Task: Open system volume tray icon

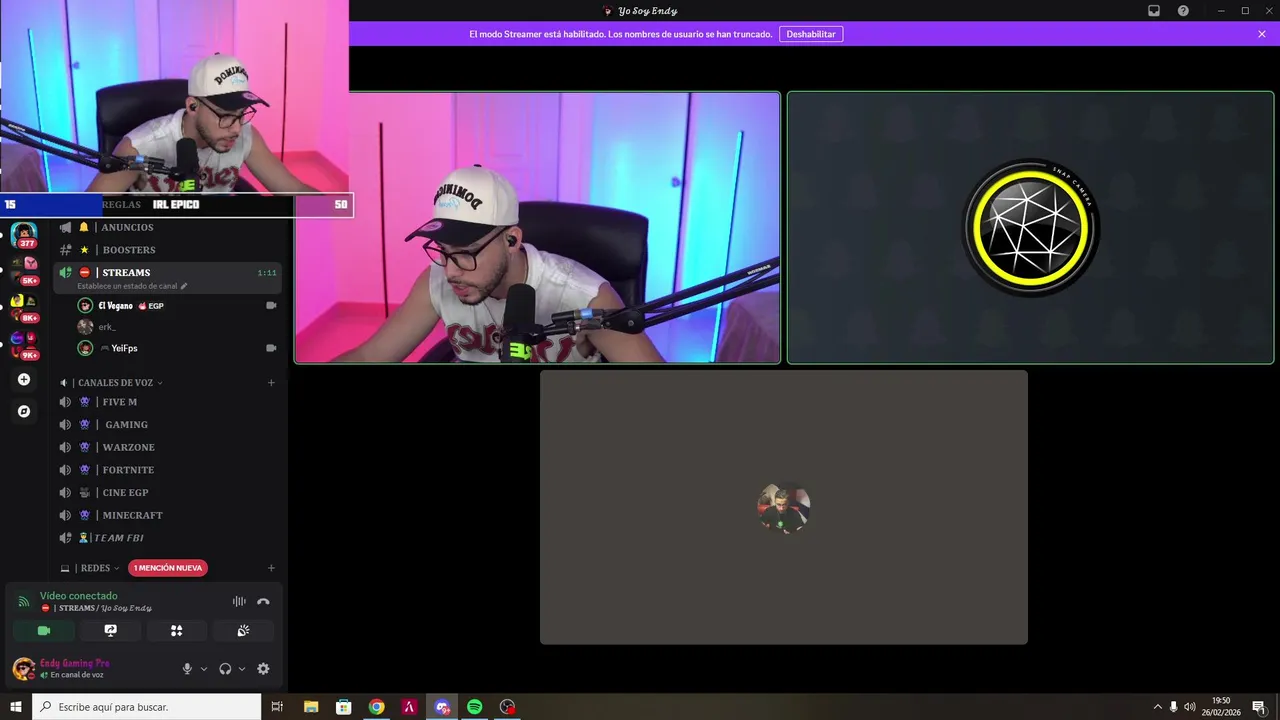Action: click(1189, 707)
